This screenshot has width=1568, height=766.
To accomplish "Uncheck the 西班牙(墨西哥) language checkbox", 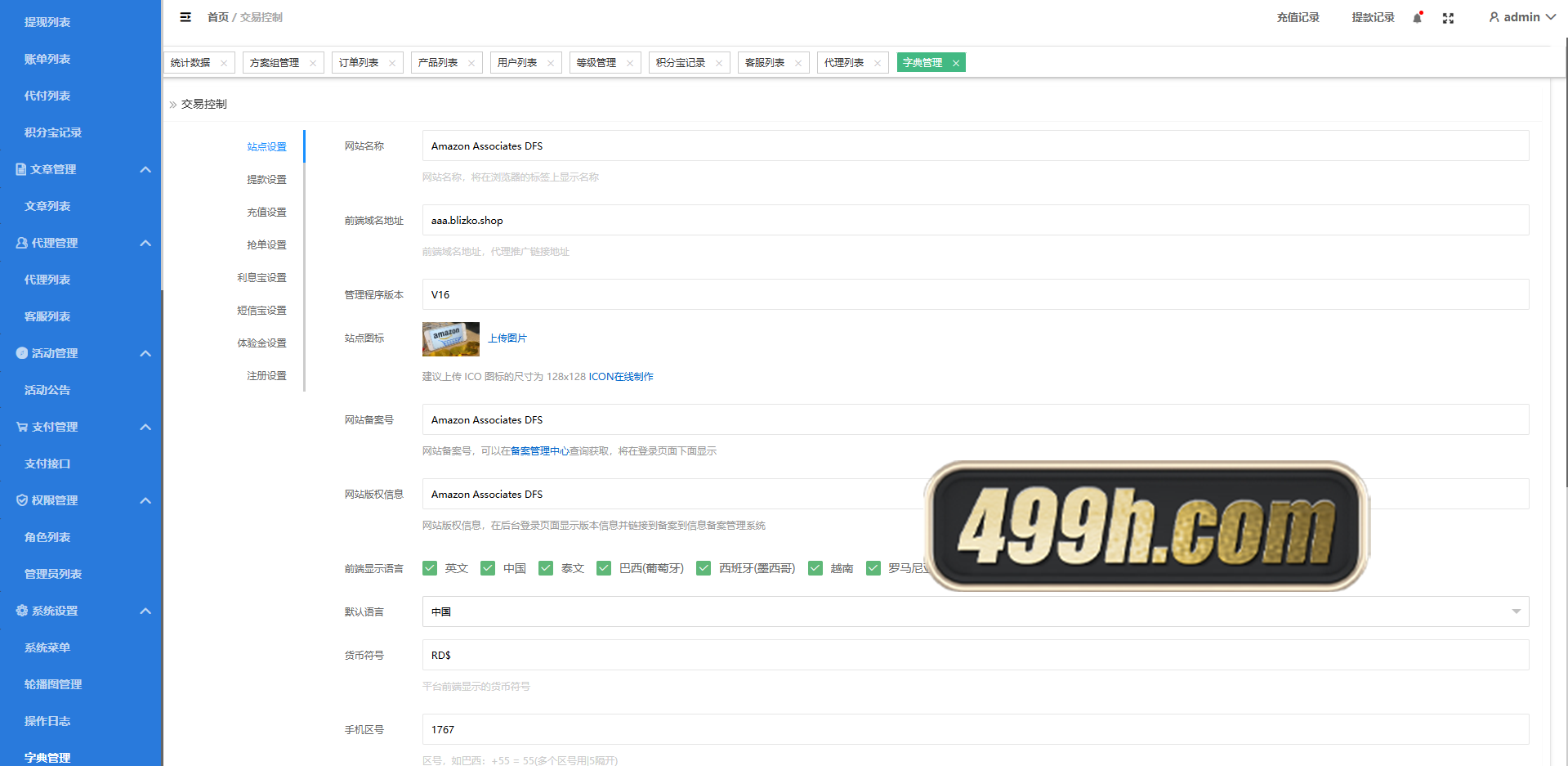I will click(704, 568).
